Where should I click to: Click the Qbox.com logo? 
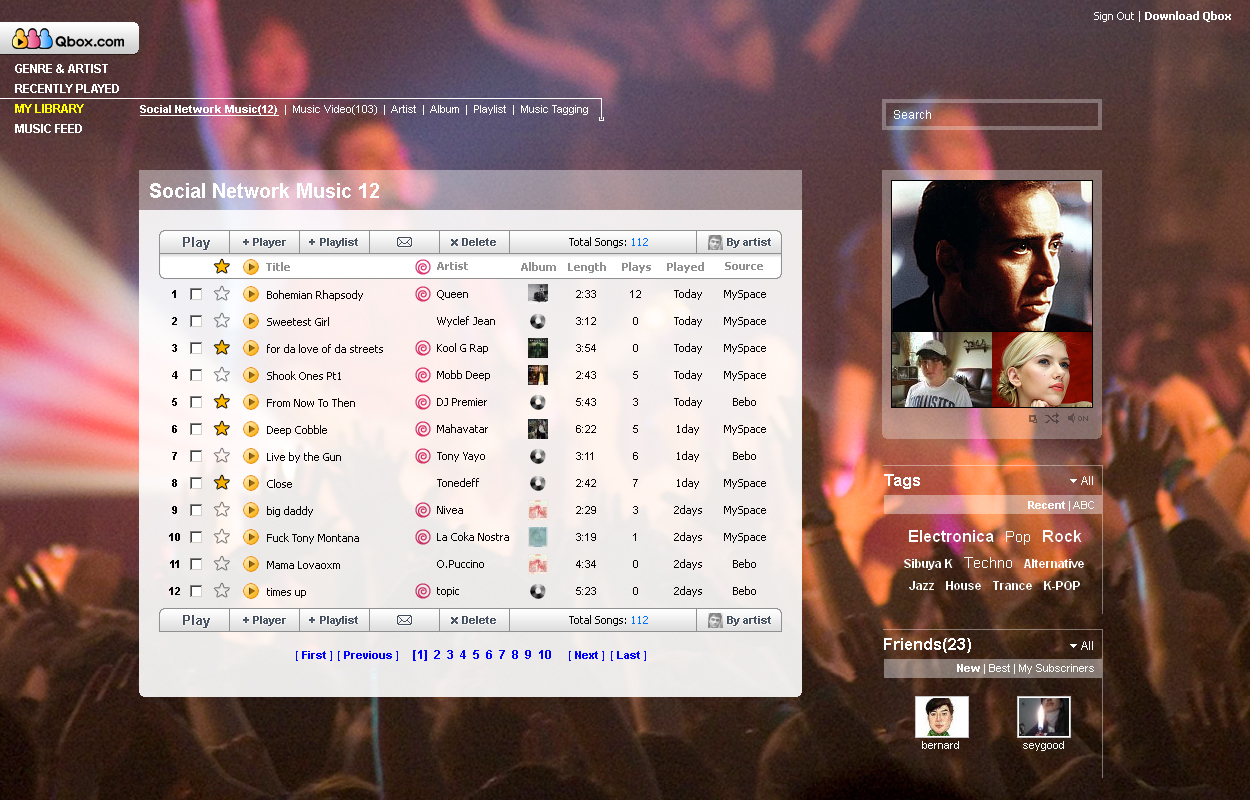[69, 39]
